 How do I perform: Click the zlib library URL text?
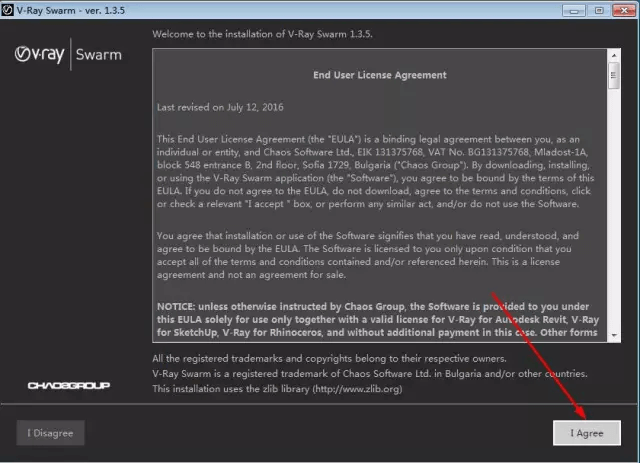(358, 389)
